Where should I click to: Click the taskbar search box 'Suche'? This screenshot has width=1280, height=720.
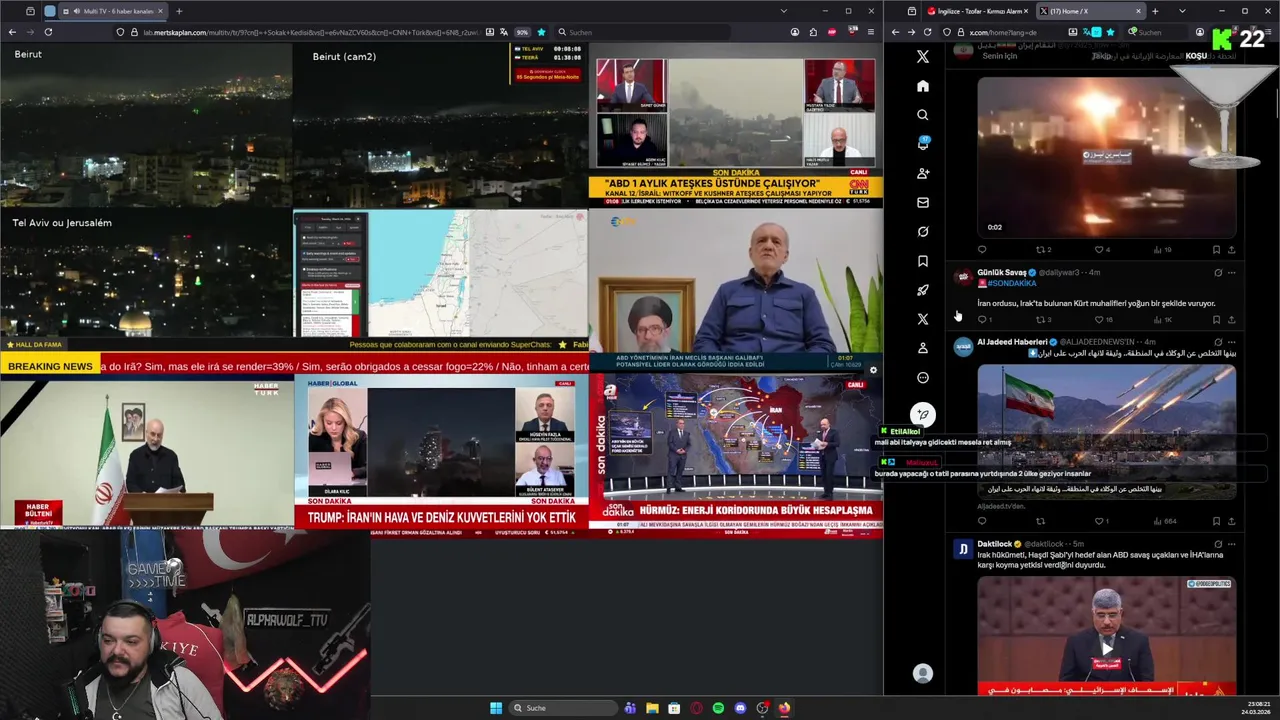(562, 708)
